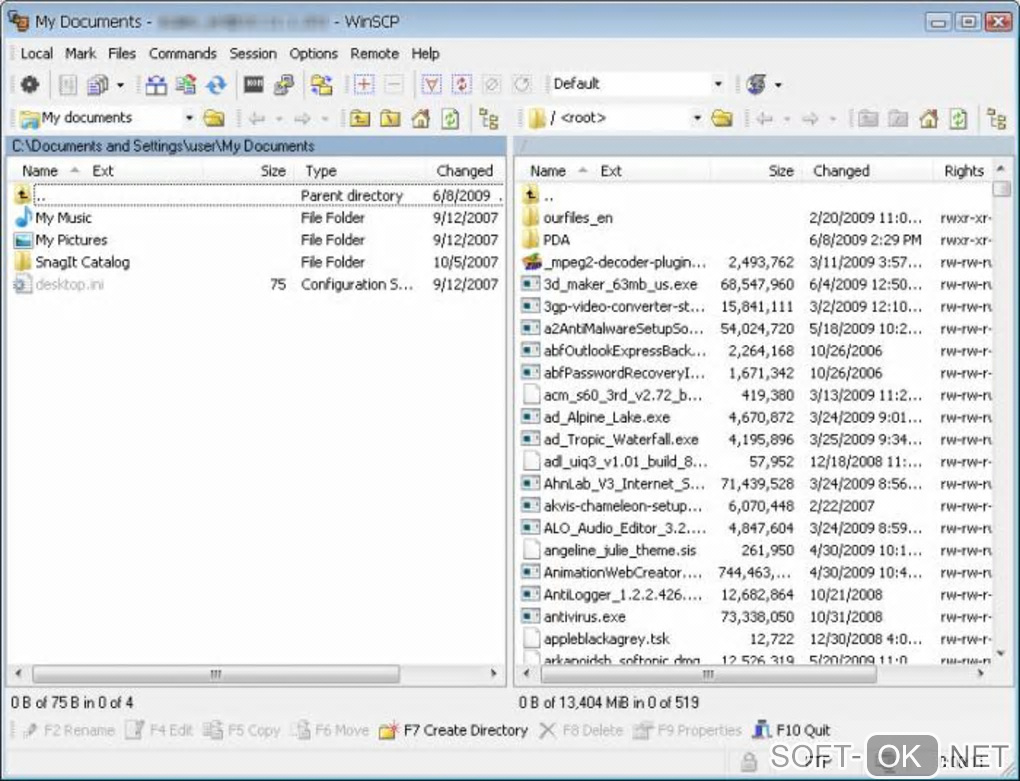
Task: Click Unselect Files minus icon
Action: click(x=394, y=85)
